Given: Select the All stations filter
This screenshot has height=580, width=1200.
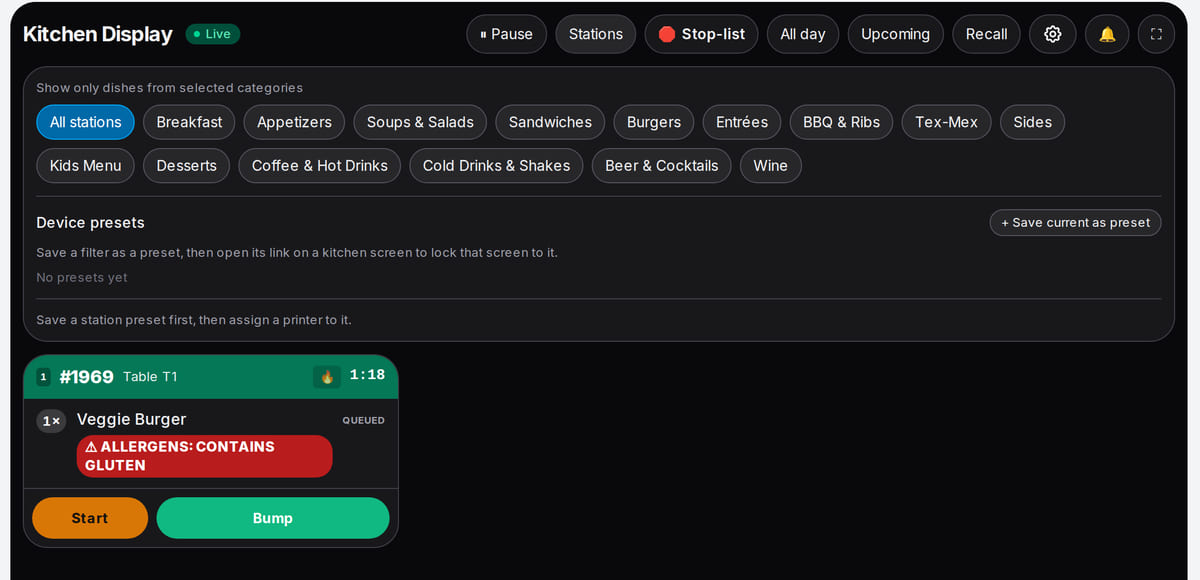Looking at the screenshot, I should (x=86, y=122).
